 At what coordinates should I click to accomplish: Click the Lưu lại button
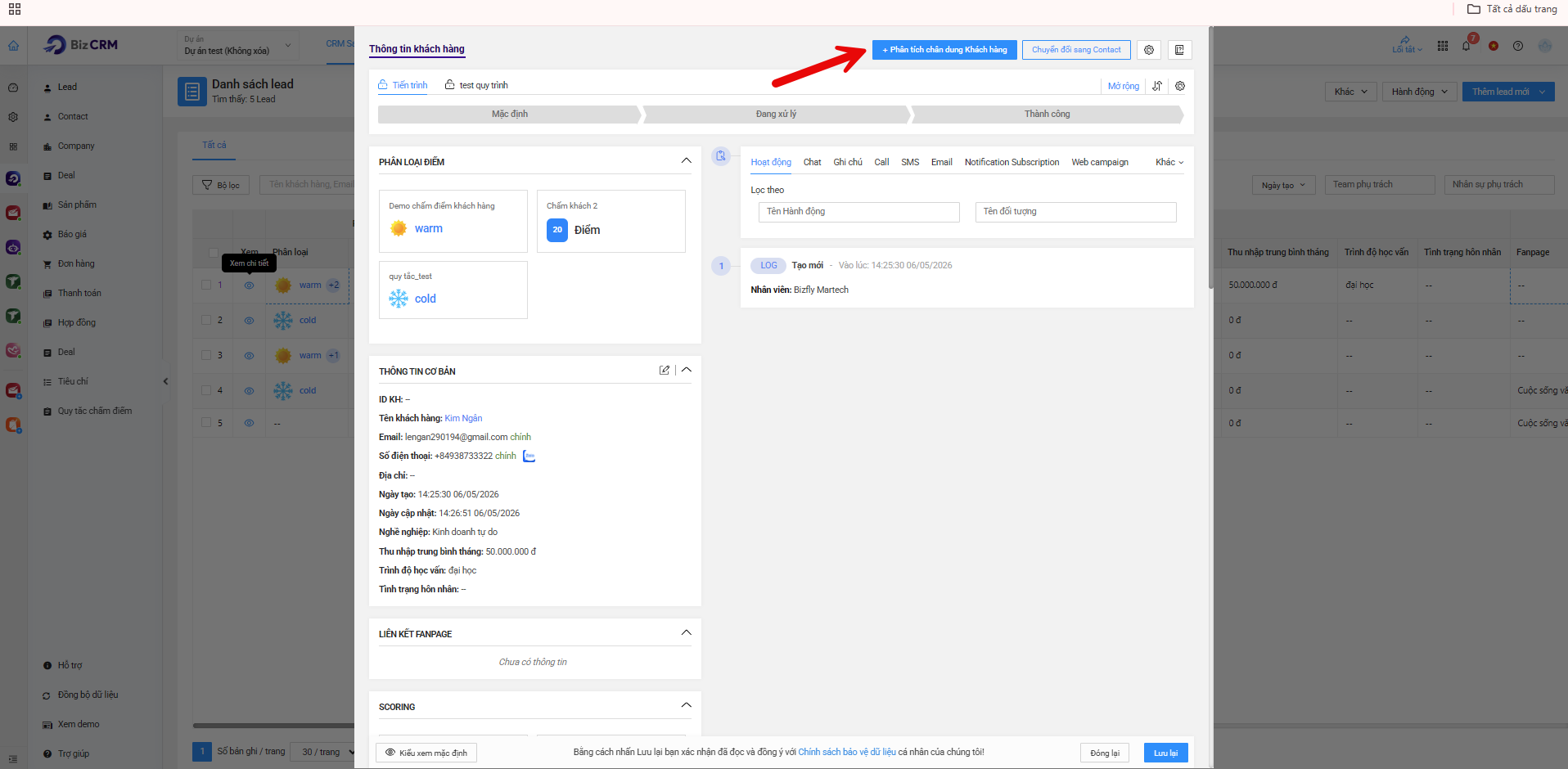click(x=1165, y=753)
